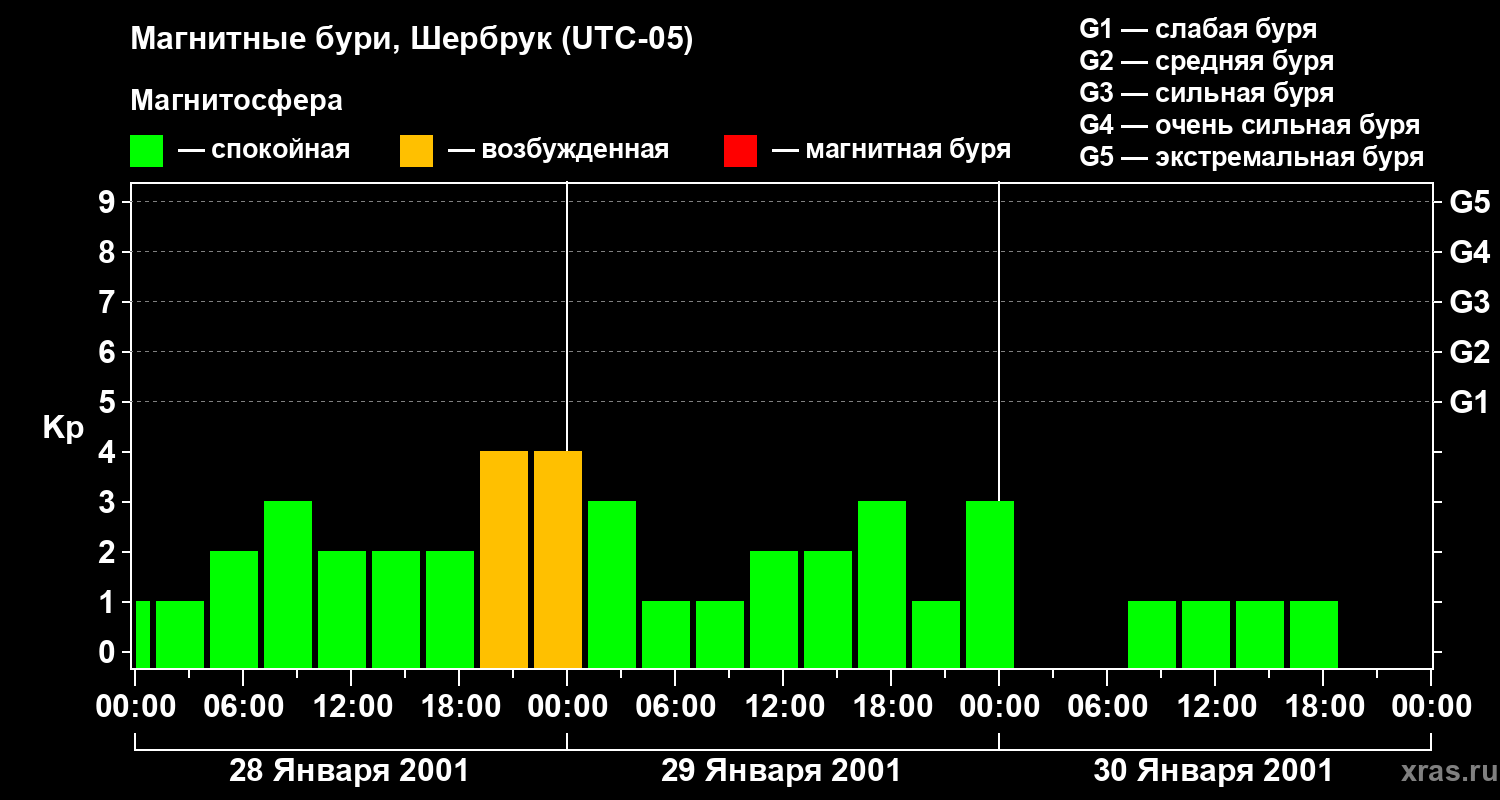Click the right-axis 'G2' tick label

[1469, 352]
